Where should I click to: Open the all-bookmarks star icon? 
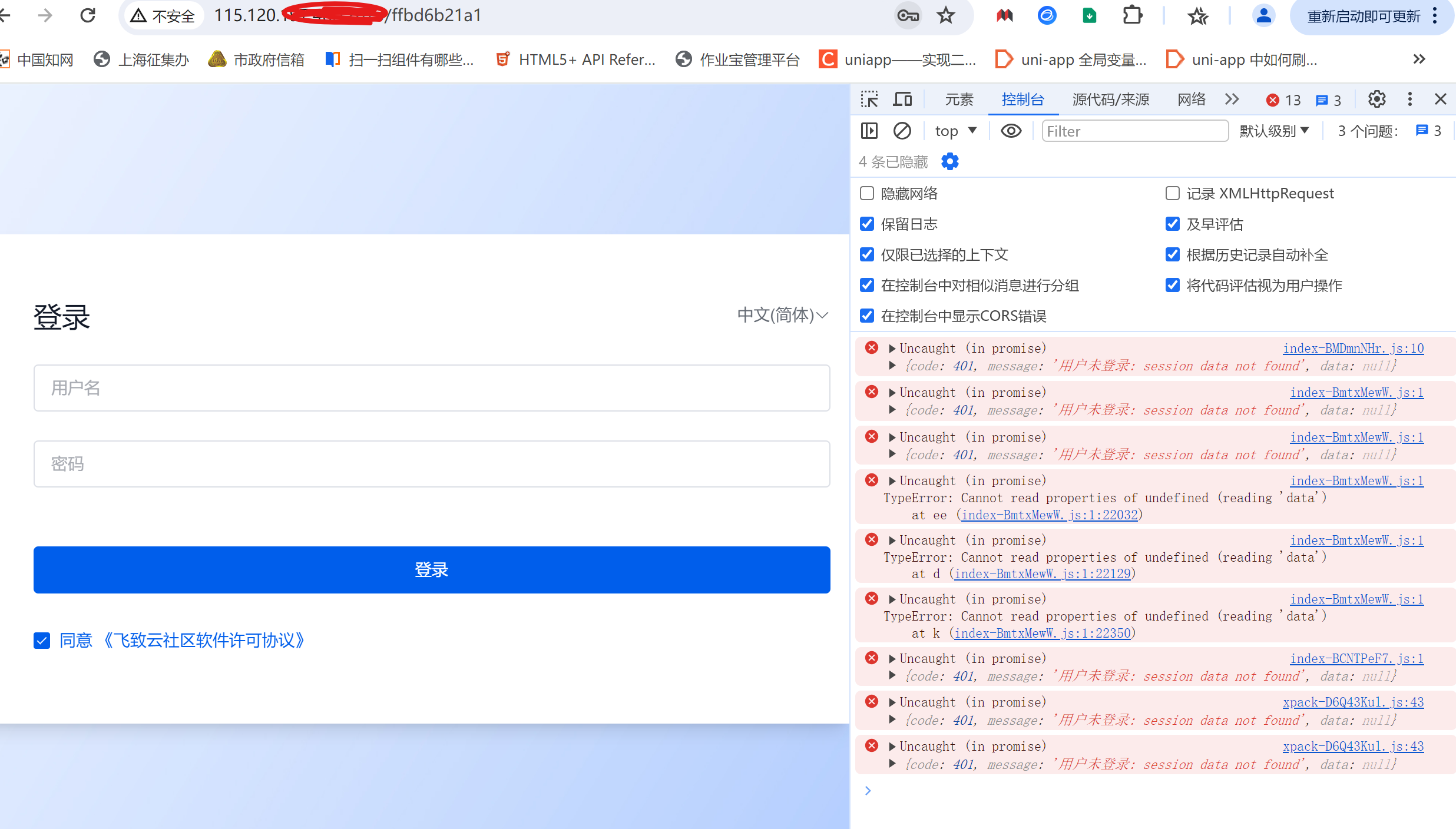[1198, 16]
